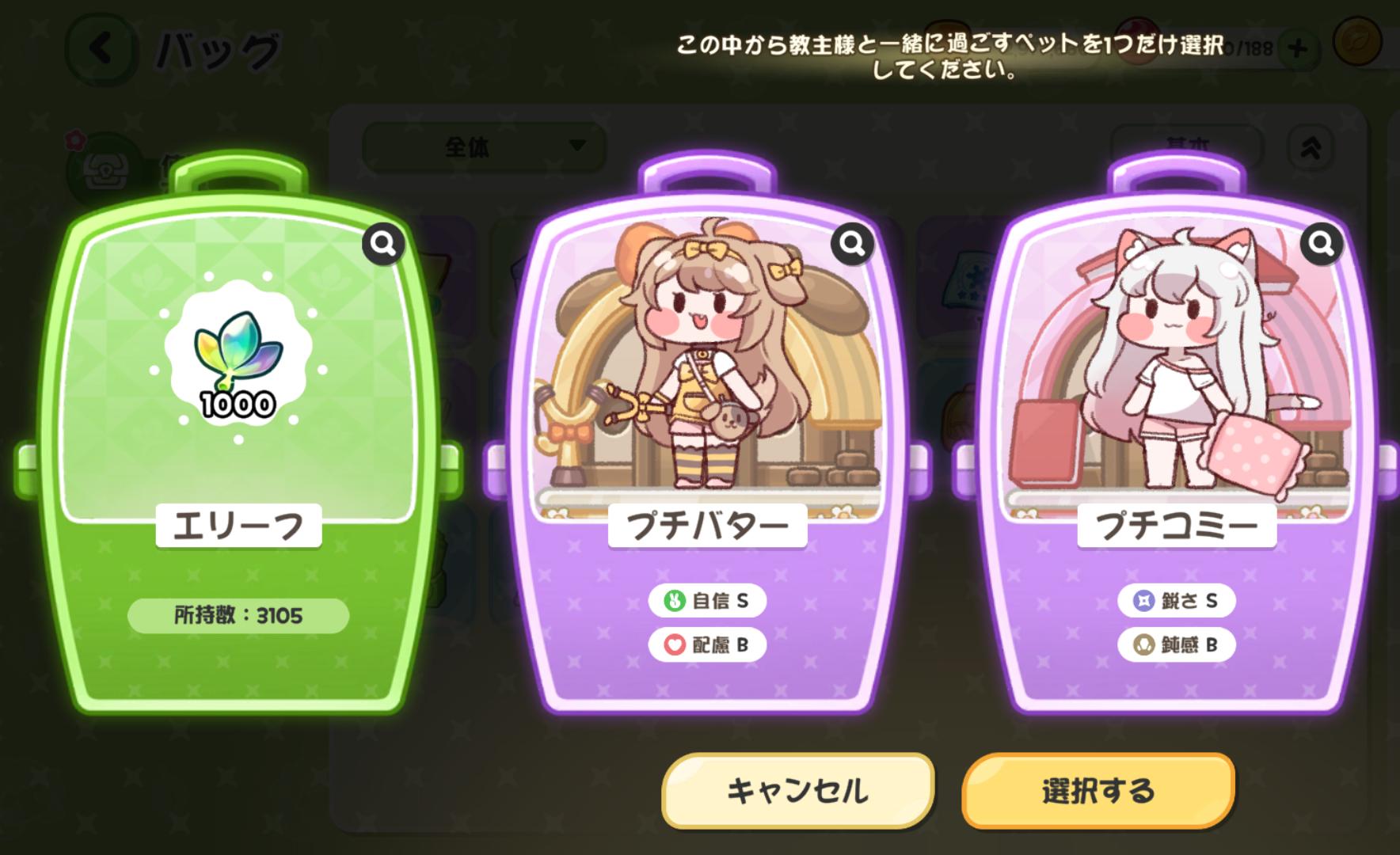Click the plus icon beside the 188 counter
The width and height of the screenshot is (1400, 855).
pyautogui.click(x=1297, y=48)
